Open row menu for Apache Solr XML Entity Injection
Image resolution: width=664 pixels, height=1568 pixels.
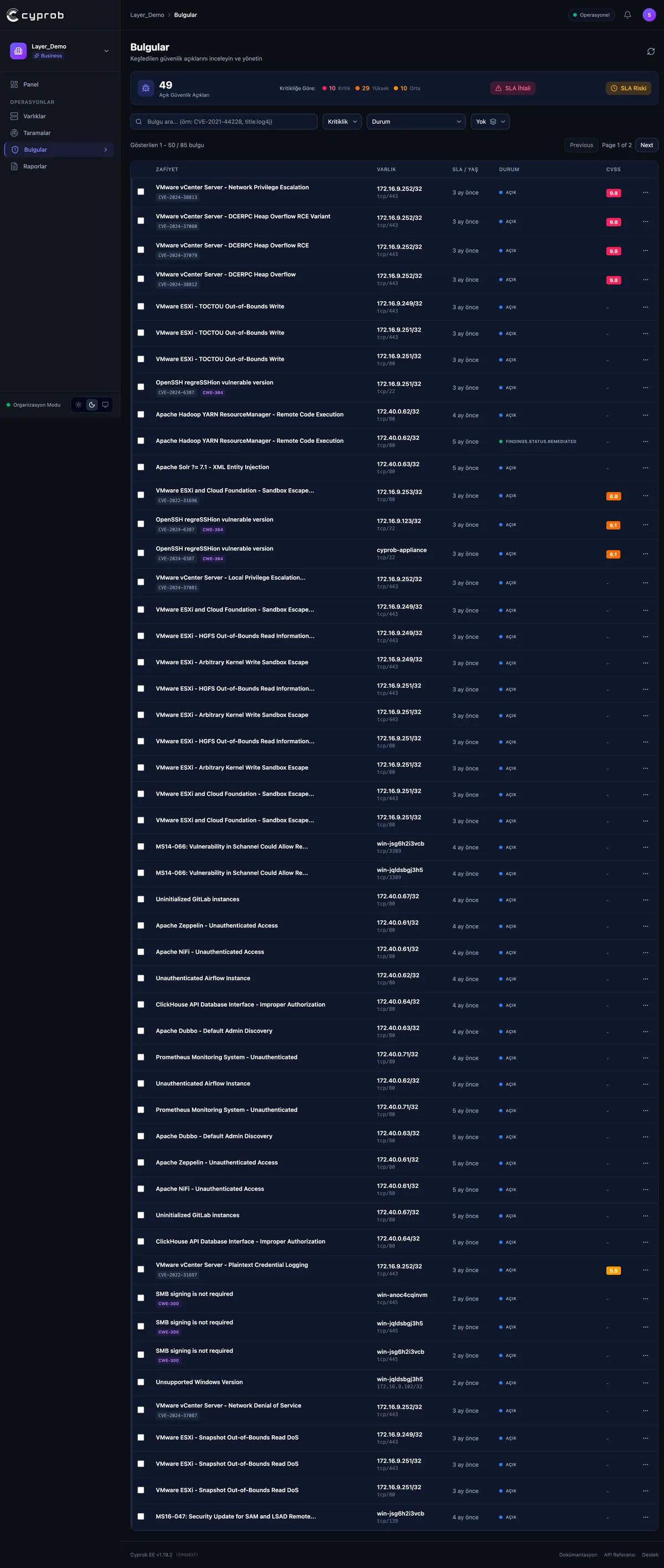coord(645,468)
